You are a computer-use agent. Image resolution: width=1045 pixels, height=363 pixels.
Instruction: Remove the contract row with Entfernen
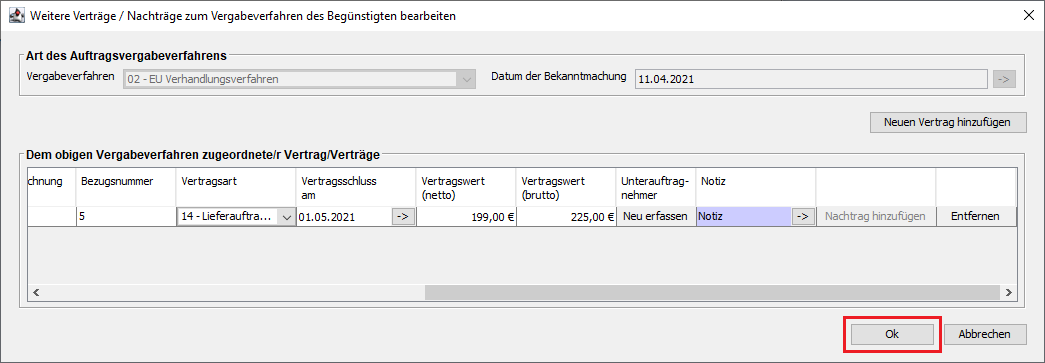coord(976,216)
